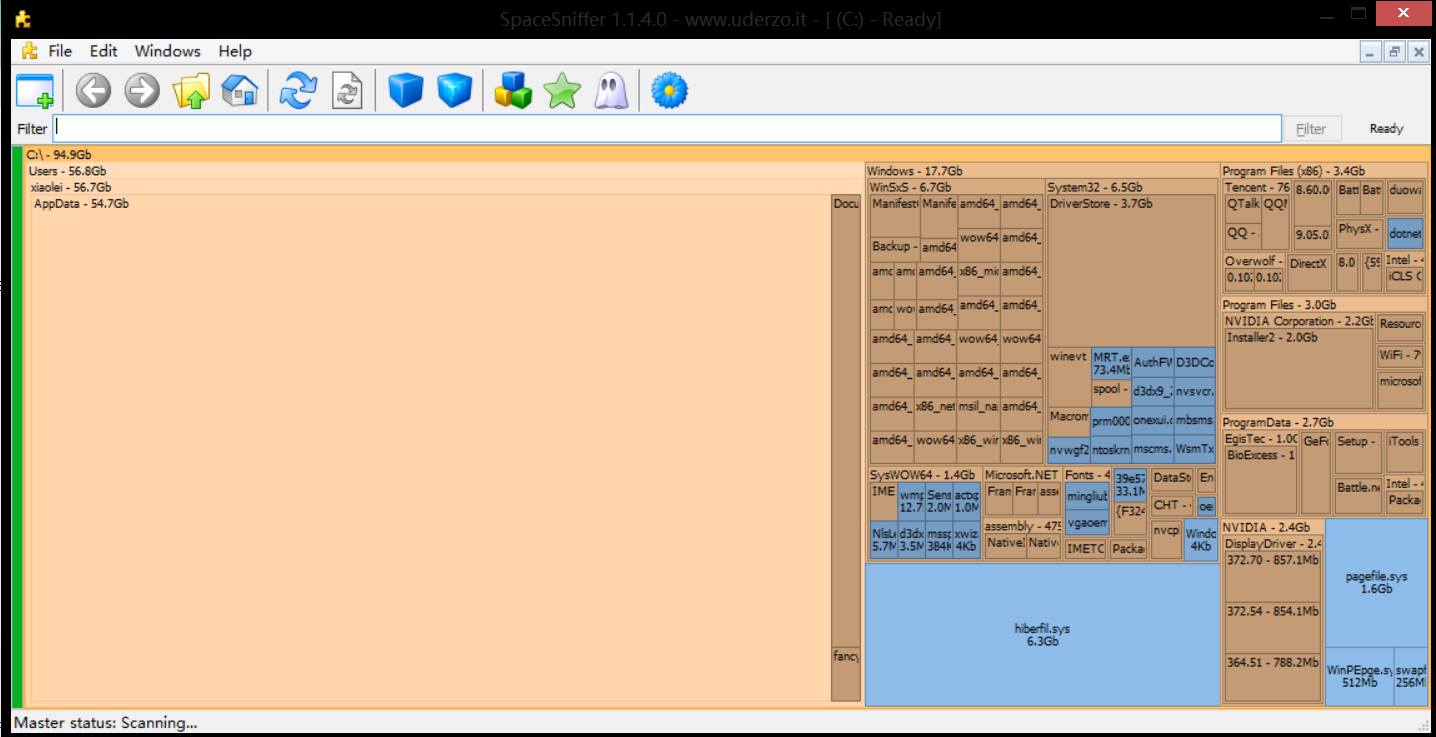Select the Battle.net folder block

point(1359,495)
